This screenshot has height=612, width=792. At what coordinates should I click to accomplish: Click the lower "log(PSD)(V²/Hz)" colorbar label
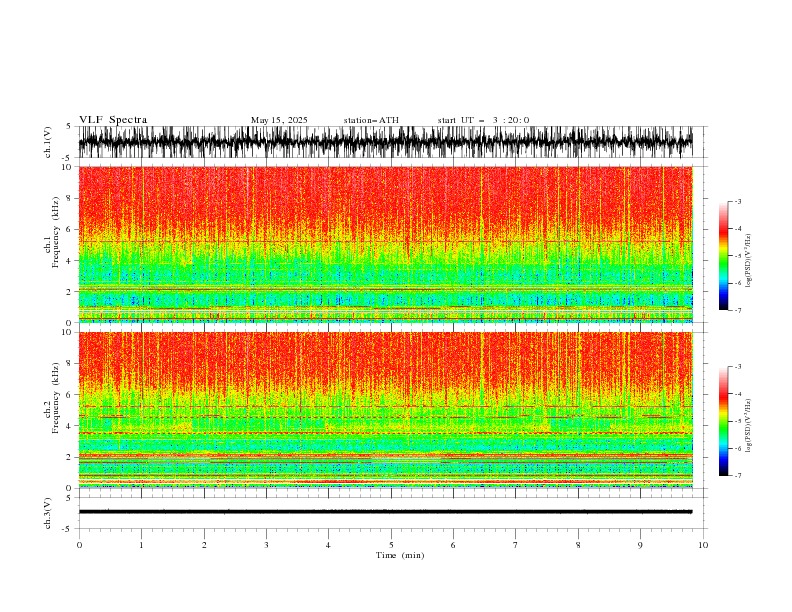[x=749, y=426]
